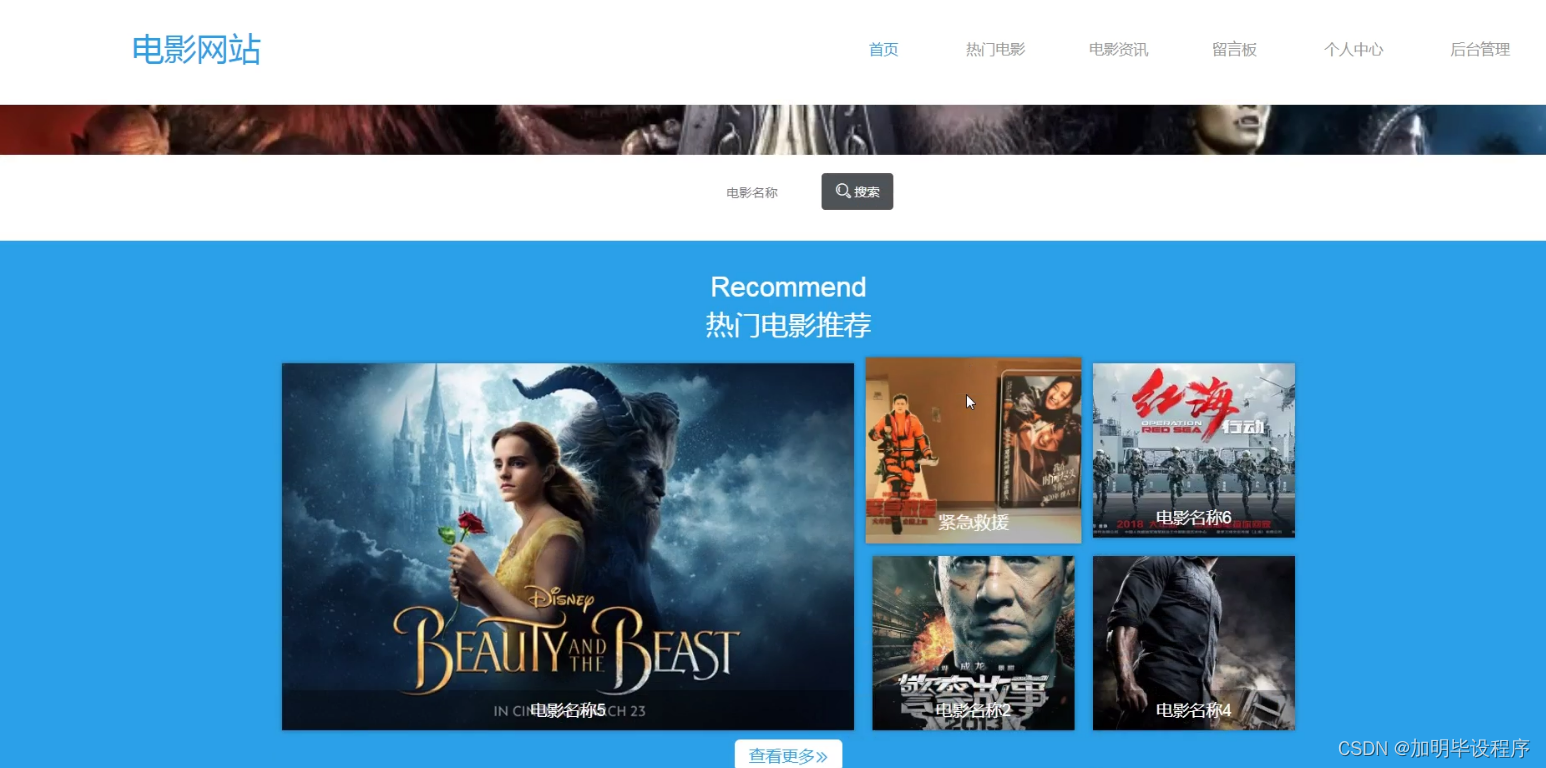Click the 热门电影推荐 section heading

[x=788, y=325]
